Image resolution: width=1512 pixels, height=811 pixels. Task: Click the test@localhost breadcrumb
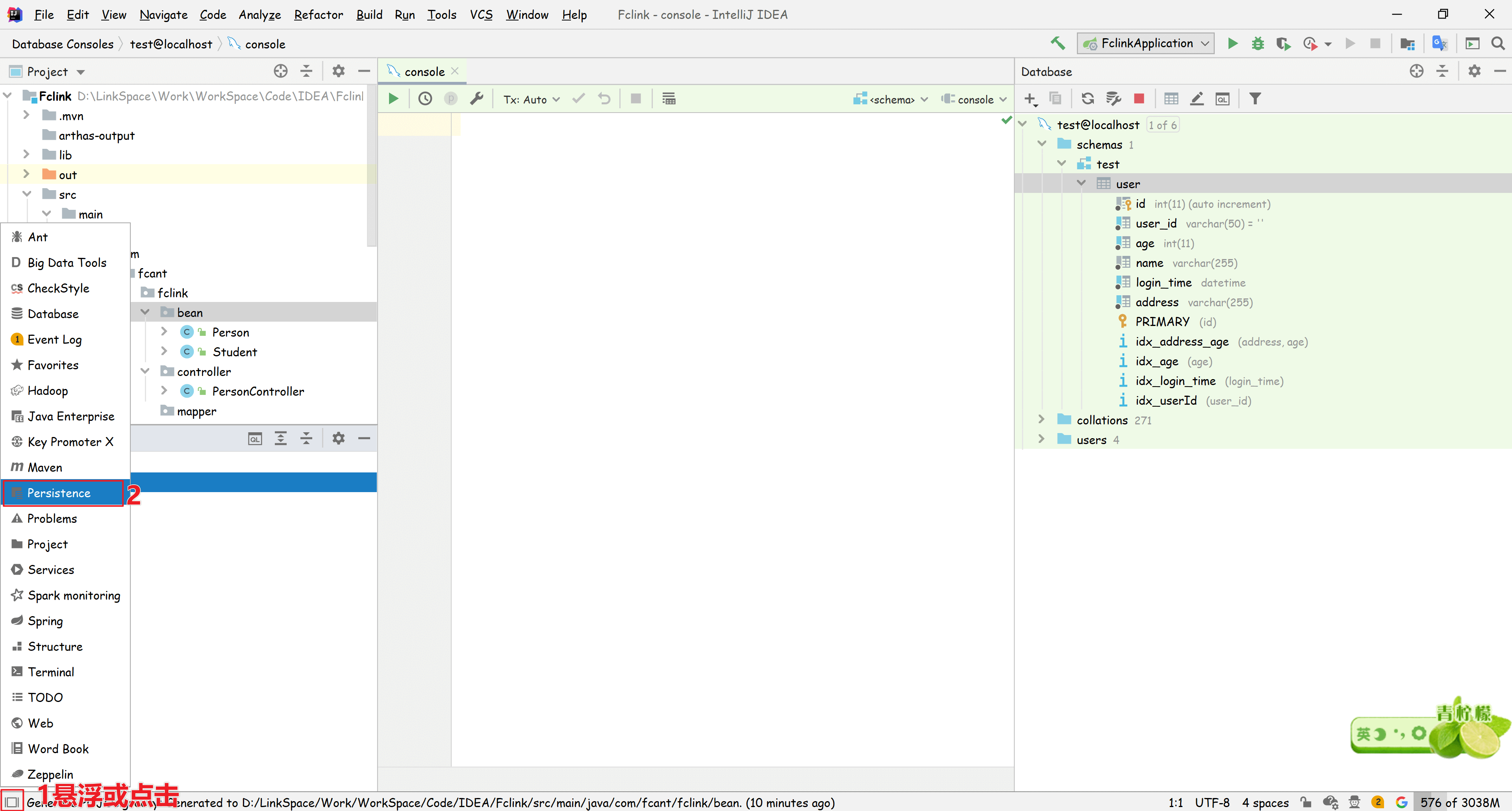pos(171,44)
